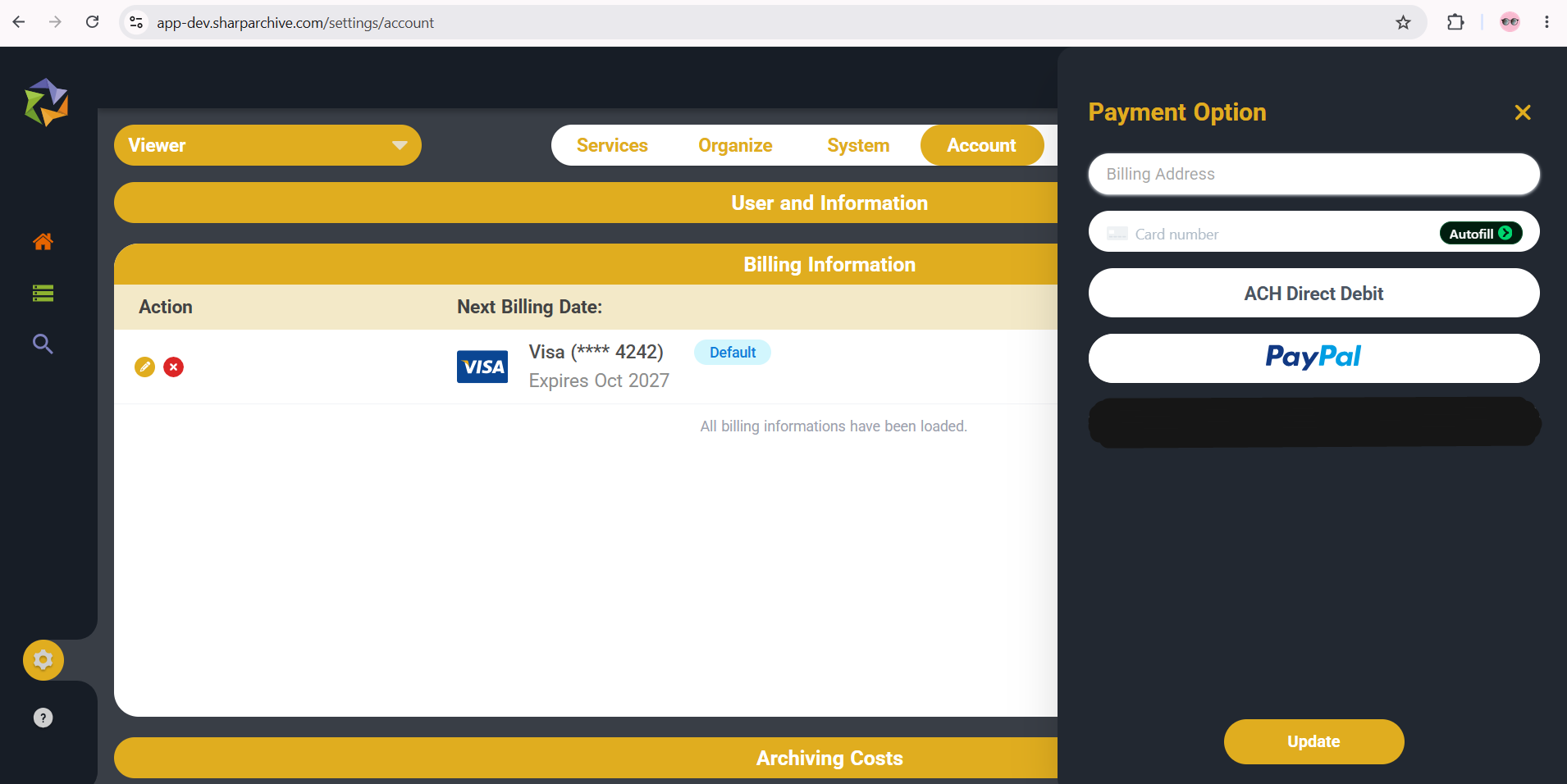Image resolution: width=1567 pixels, height=784 pixels.
Task: Choose PayPal payment option
Action: (x=1313, y=358)
